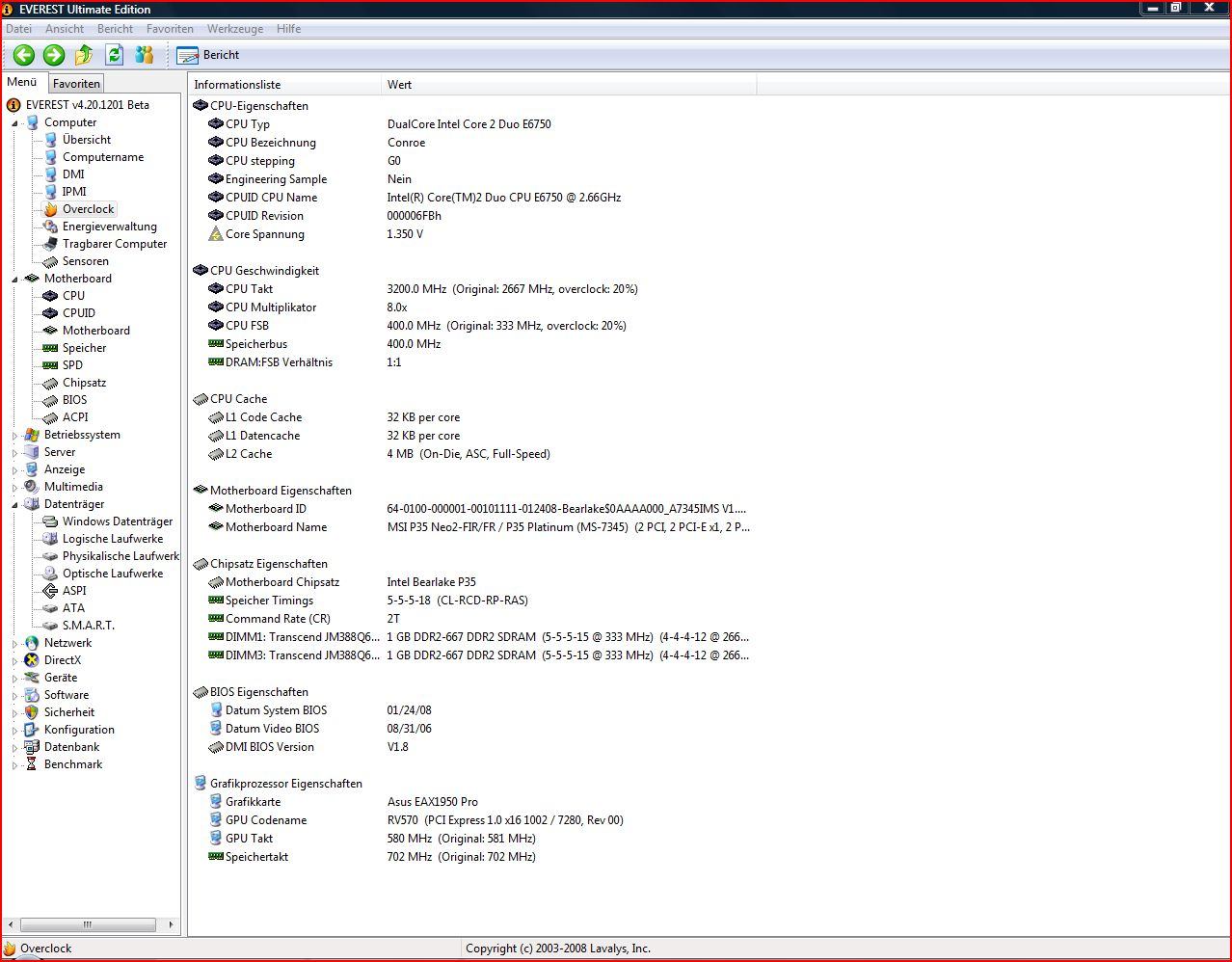Select the root EVEREST v4.20.1201 Beta node
The width and height of the screenshot is (1232, 962).
click(87, 105)
